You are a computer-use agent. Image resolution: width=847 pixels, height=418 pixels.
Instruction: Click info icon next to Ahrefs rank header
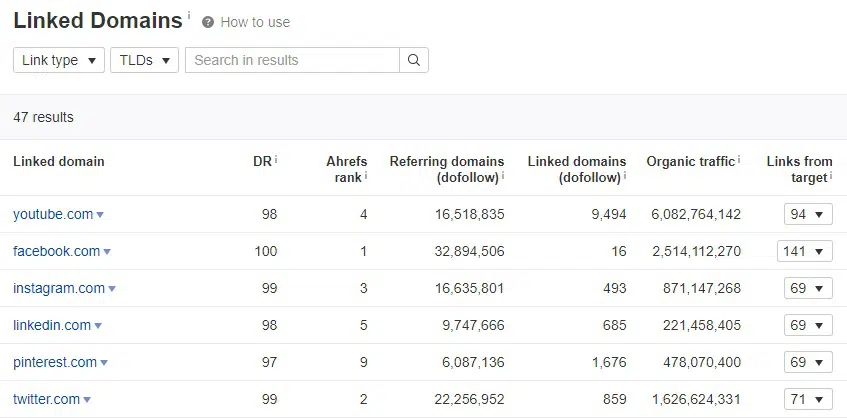[366, 176]
